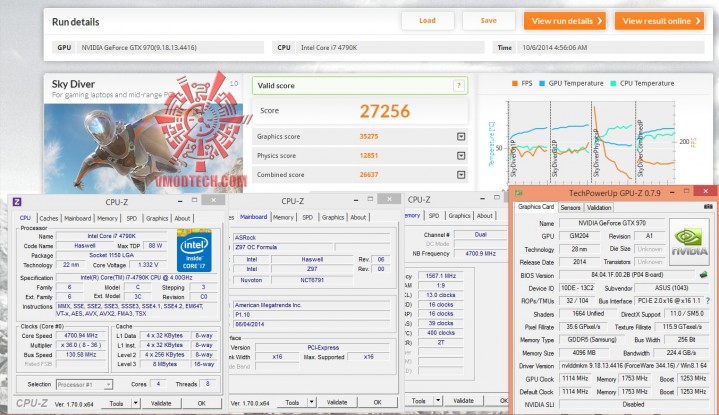Viewport: 719px width, 415px height.
Task: Click the Physics score value 12851
Action: coord(369,156)
